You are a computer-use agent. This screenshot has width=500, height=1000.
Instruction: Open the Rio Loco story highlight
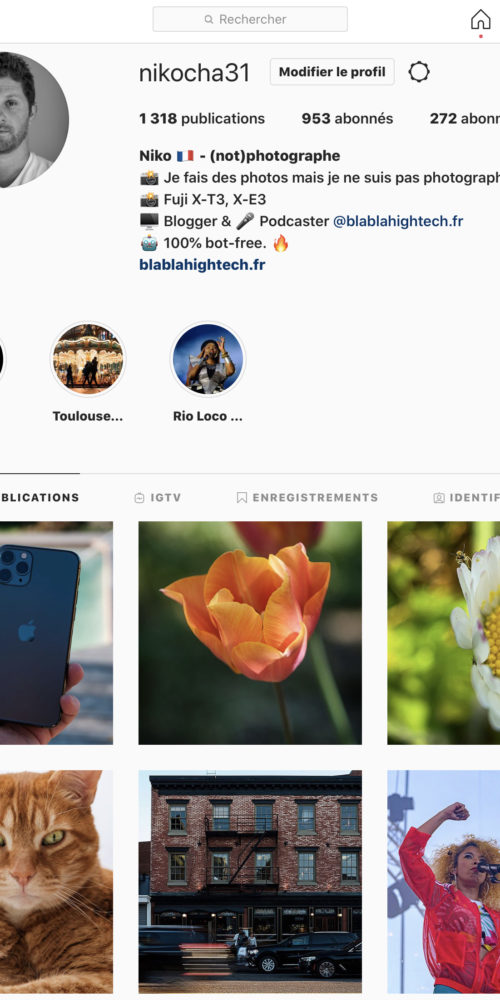click(208, 359)
